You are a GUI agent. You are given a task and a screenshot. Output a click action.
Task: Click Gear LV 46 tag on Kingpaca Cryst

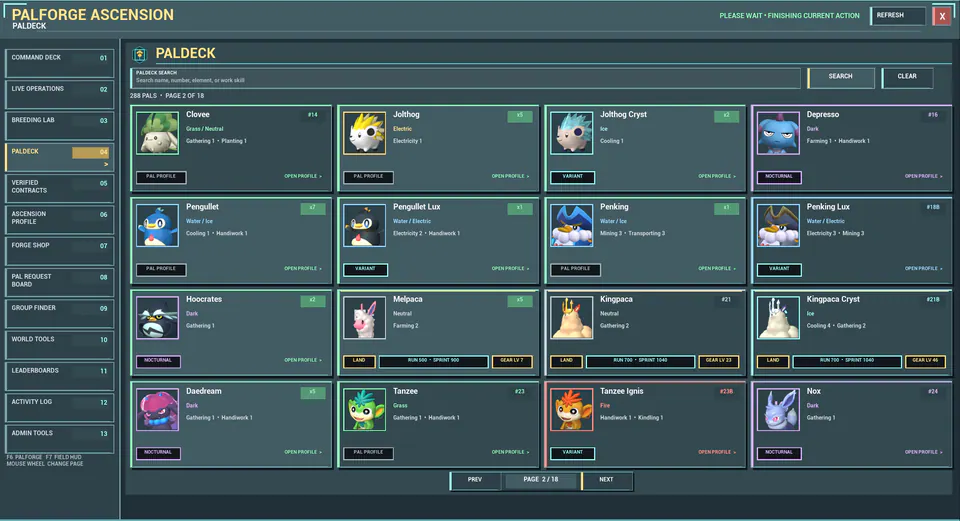tap(925, 361)
